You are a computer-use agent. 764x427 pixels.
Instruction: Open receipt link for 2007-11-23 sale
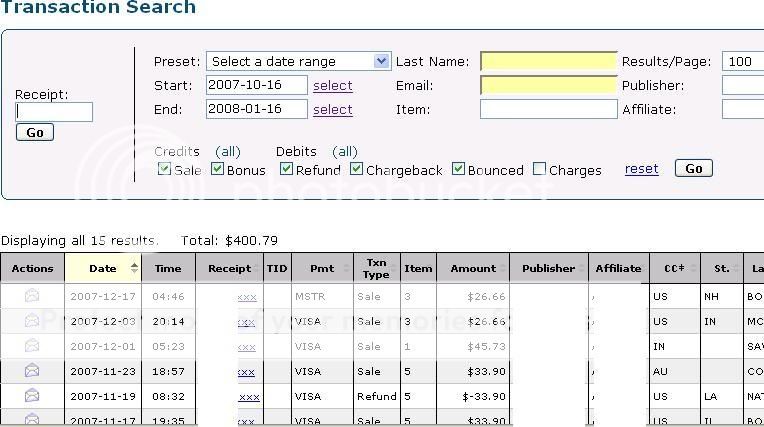[247, 372]
